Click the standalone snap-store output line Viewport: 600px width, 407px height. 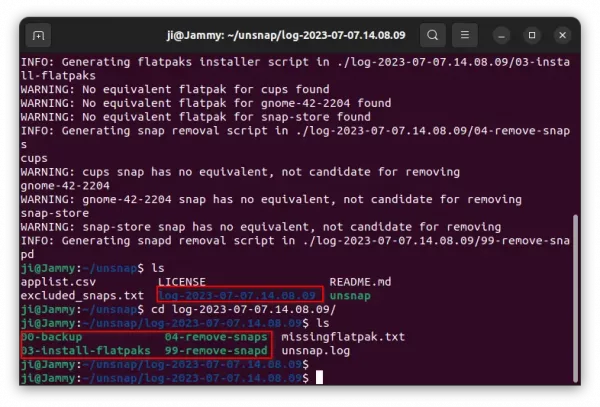click(55, 213)
